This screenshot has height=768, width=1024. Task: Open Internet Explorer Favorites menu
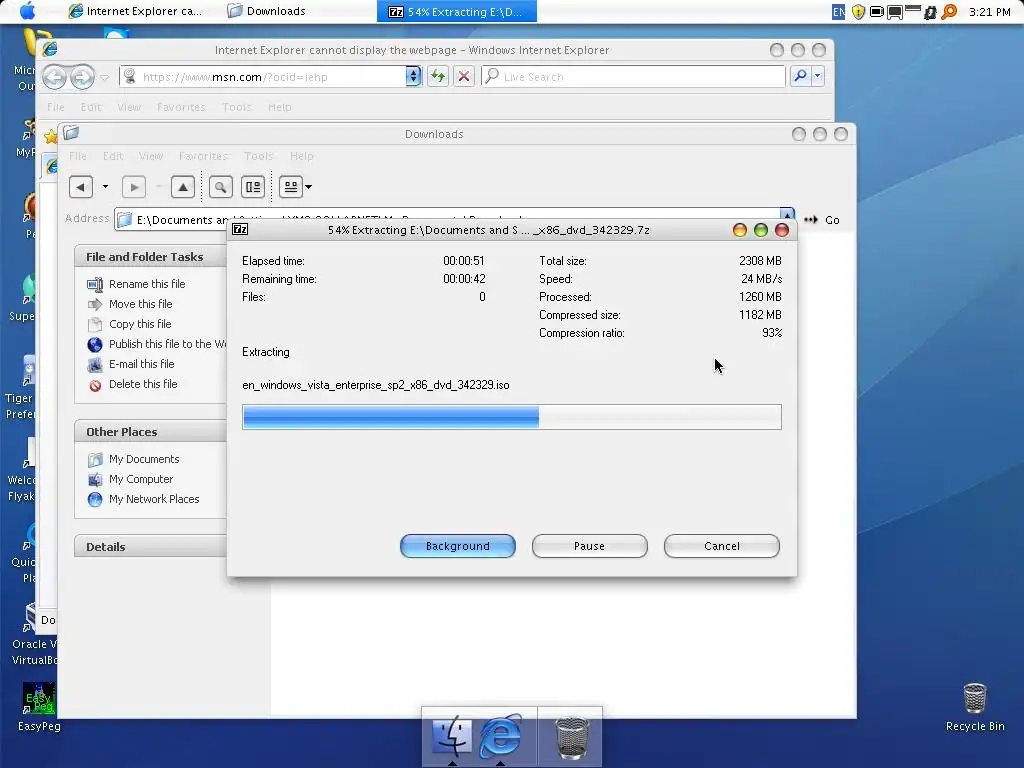(181, 107)
